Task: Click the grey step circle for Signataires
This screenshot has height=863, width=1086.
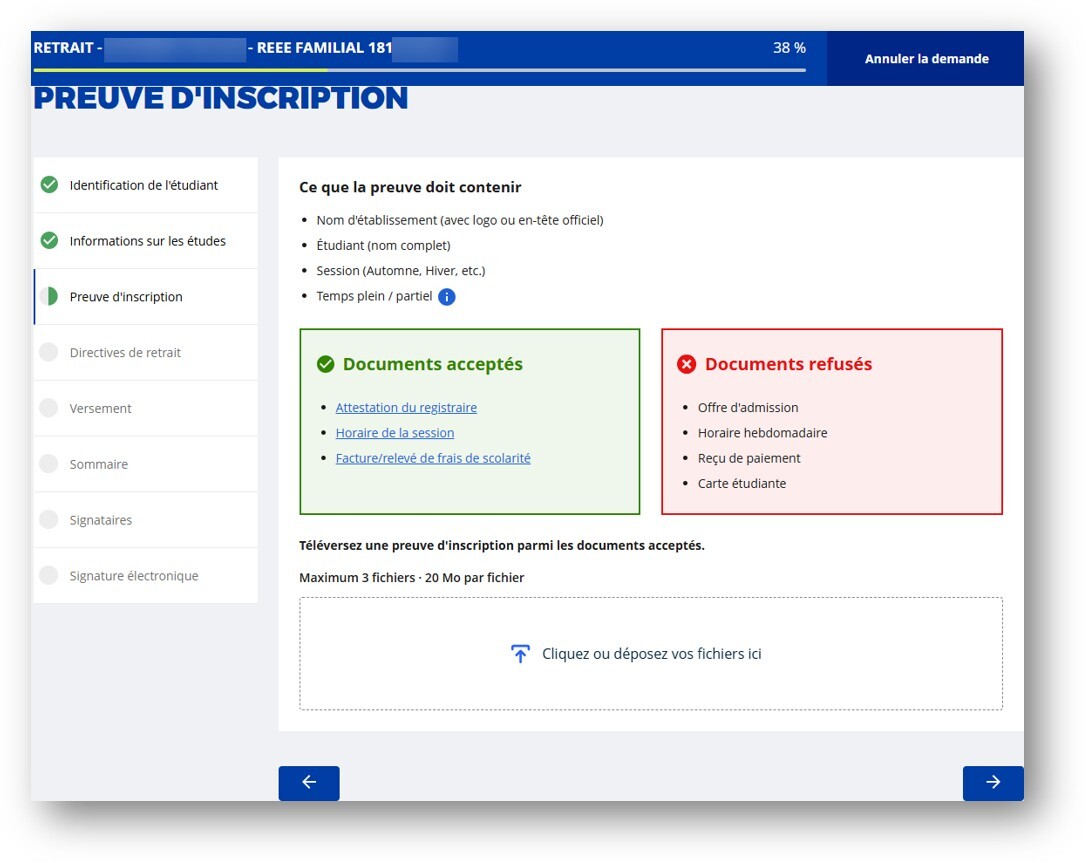Action: point(49,519)
